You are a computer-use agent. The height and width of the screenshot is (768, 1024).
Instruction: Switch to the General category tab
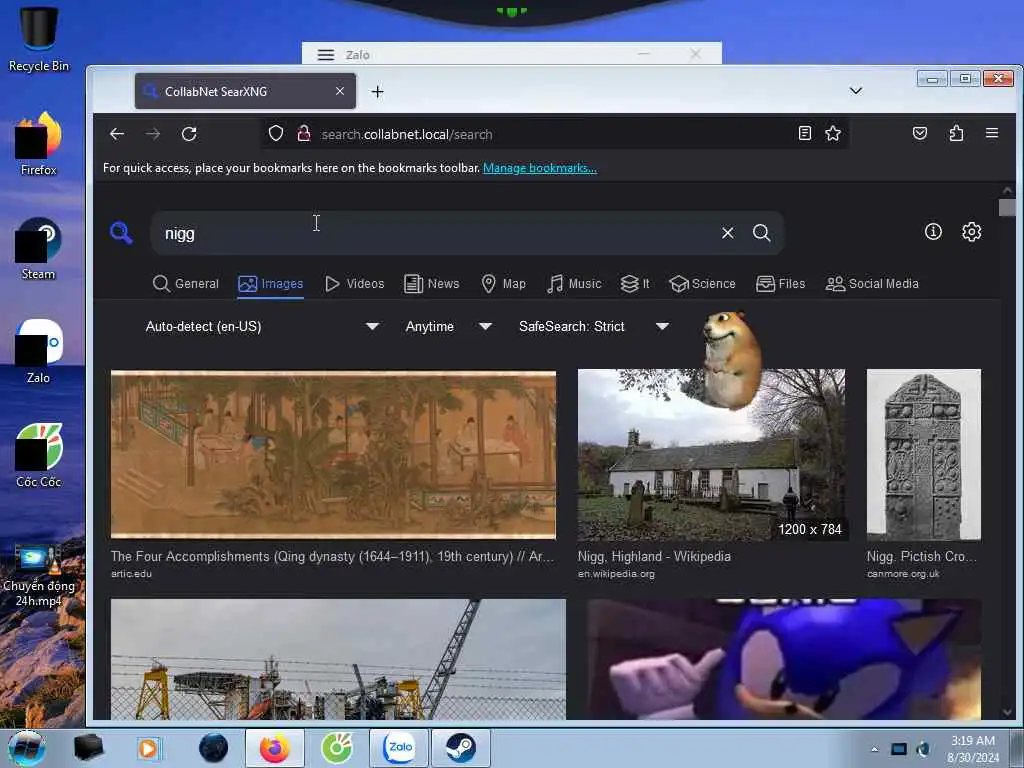(x=185, y=283)
